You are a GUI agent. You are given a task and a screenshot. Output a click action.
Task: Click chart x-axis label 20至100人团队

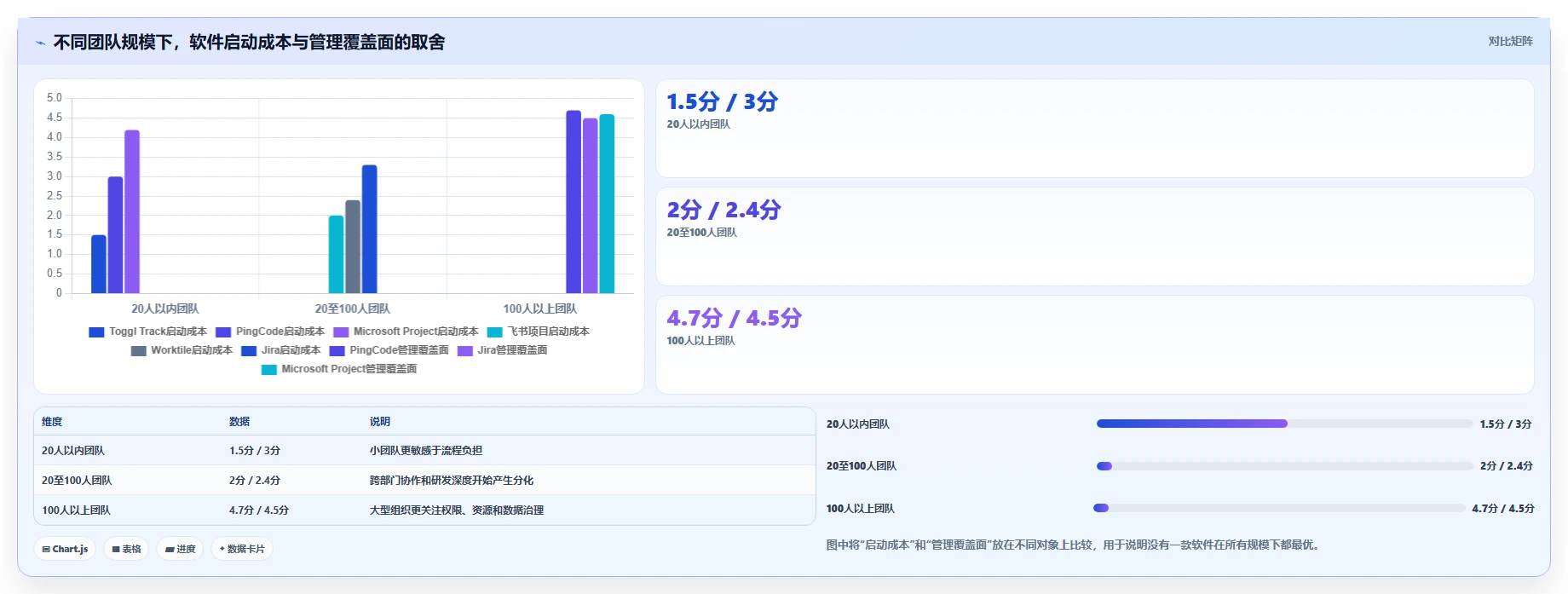353,309
